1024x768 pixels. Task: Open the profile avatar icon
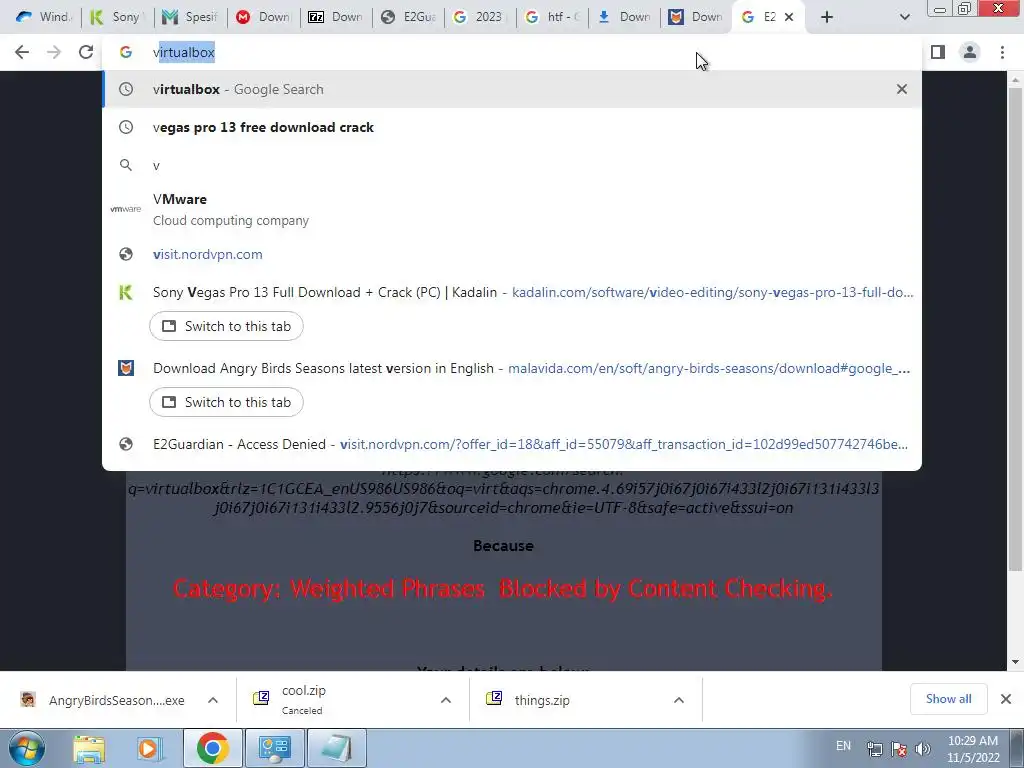(970, 52)
